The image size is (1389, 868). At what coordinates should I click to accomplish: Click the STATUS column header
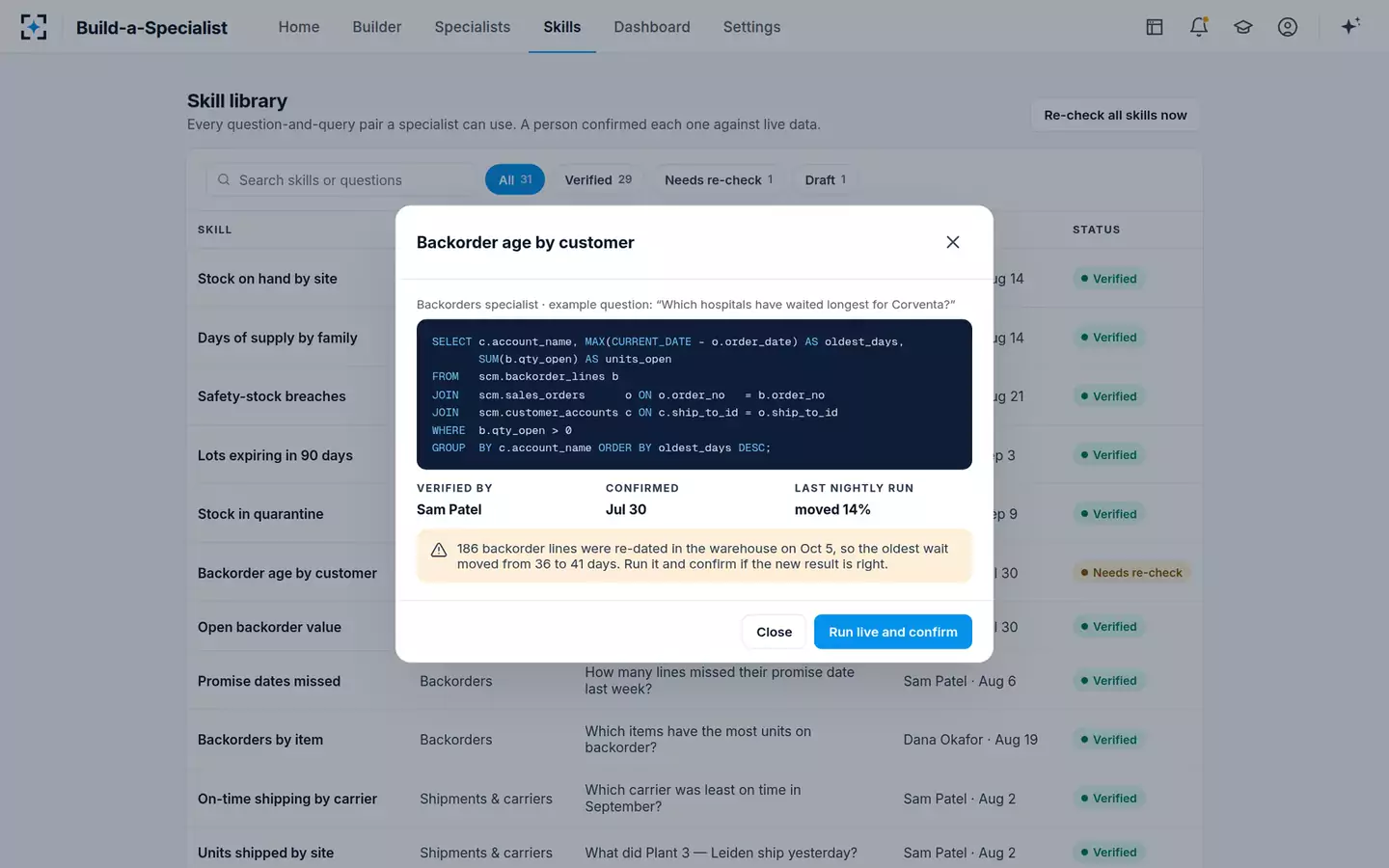(x=1097, y=230)
